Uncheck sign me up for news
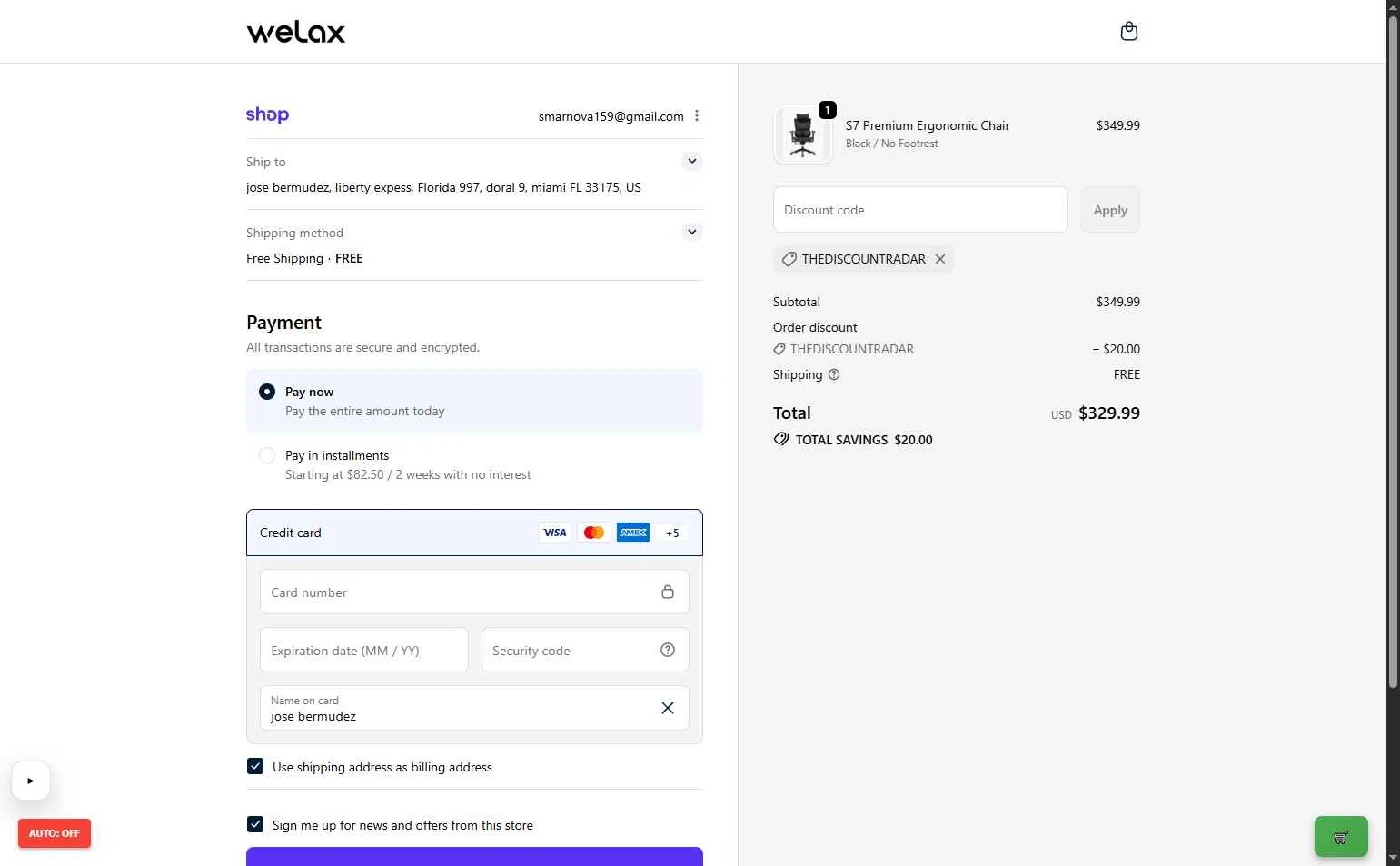Screen dimensions: 1400x866 tap(255, 824)
